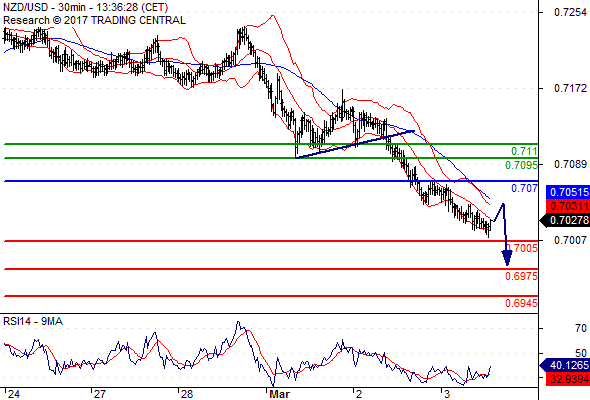The width and height of the screenshot is (590, 400).
Task: Click the red 0.7005 support label
Action: coord(522,248)
